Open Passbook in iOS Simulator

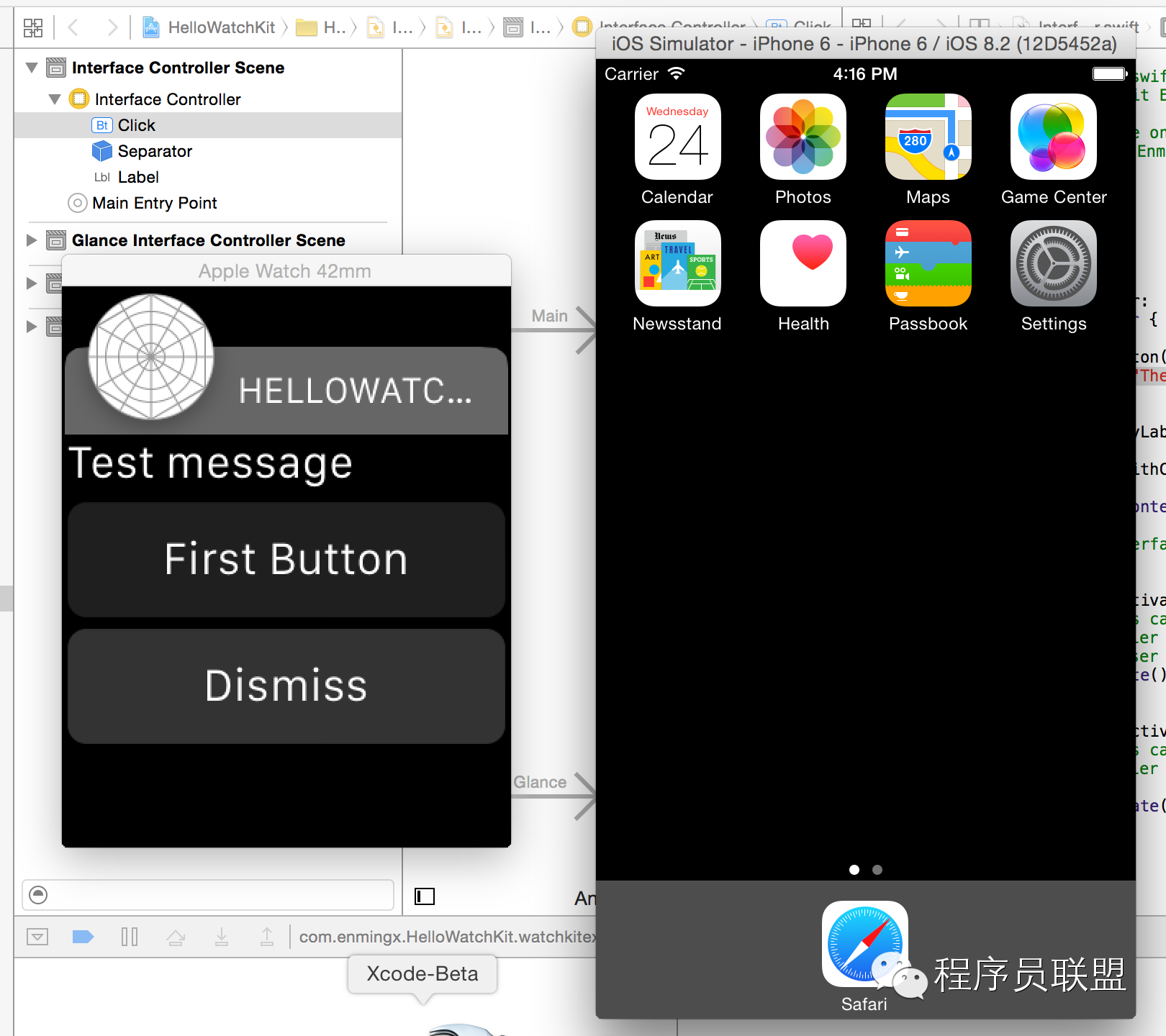pos(928,263)
